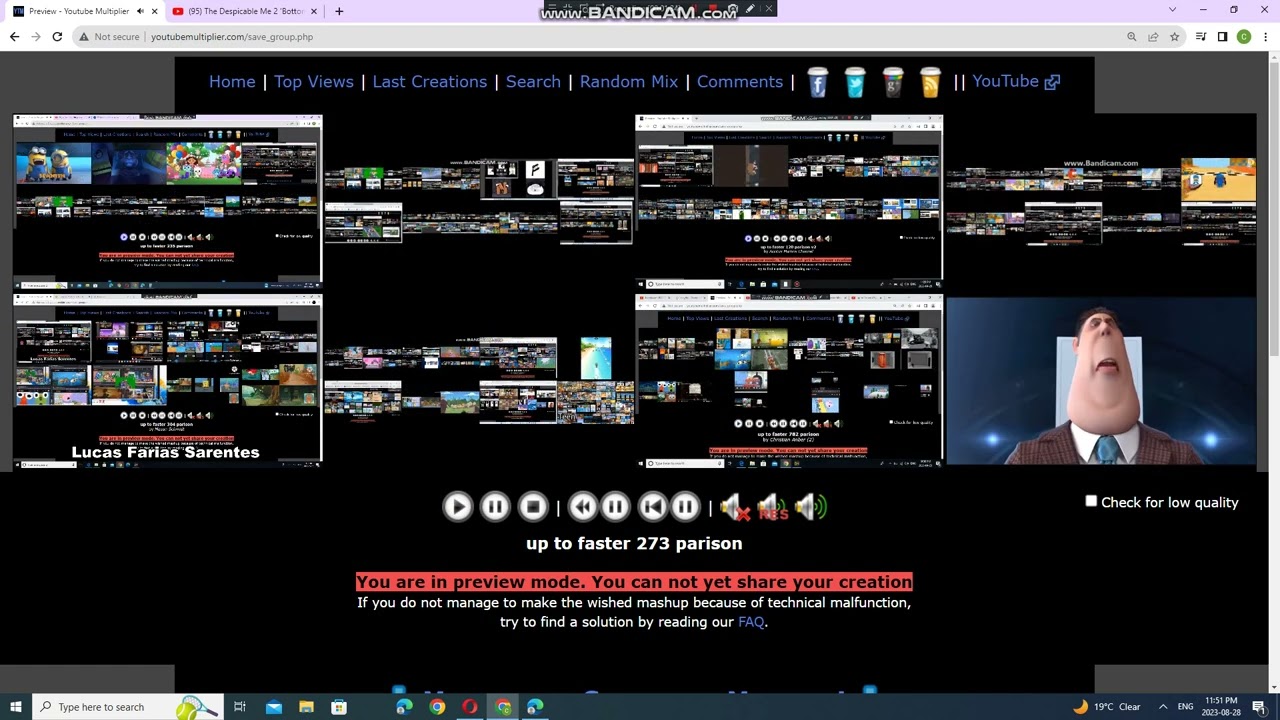Screen dimensions: 1280x720
Task: Open the notifications center icon
Action: tap(1259, 707)
